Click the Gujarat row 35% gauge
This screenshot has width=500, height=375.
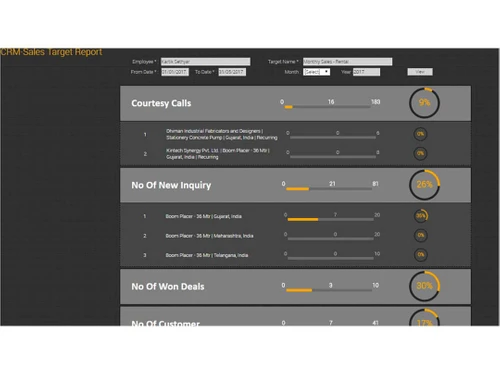tap(421, 216)
